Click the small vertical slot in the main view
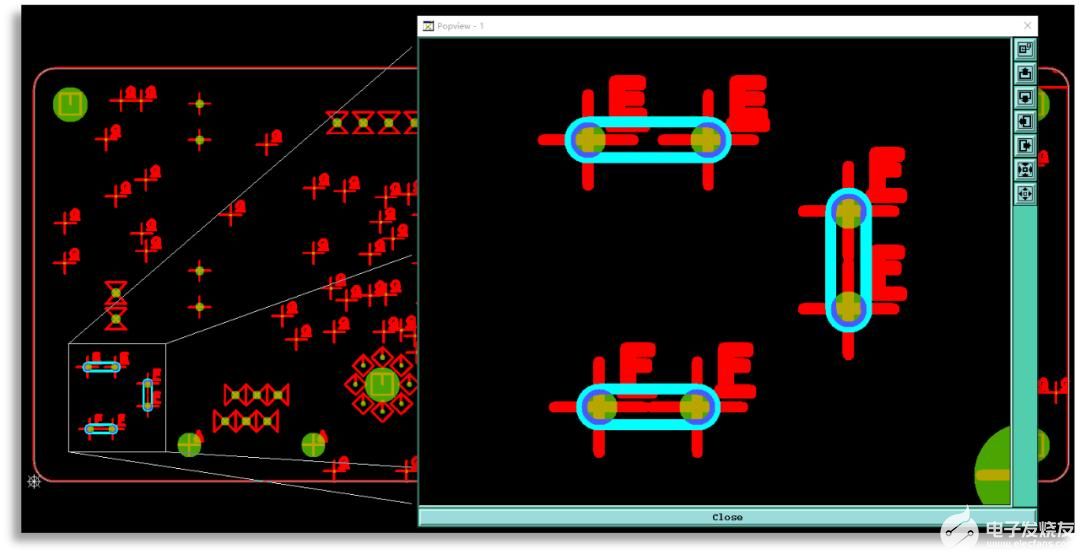This screenshot has width=1080, height=554. point(147,395)
